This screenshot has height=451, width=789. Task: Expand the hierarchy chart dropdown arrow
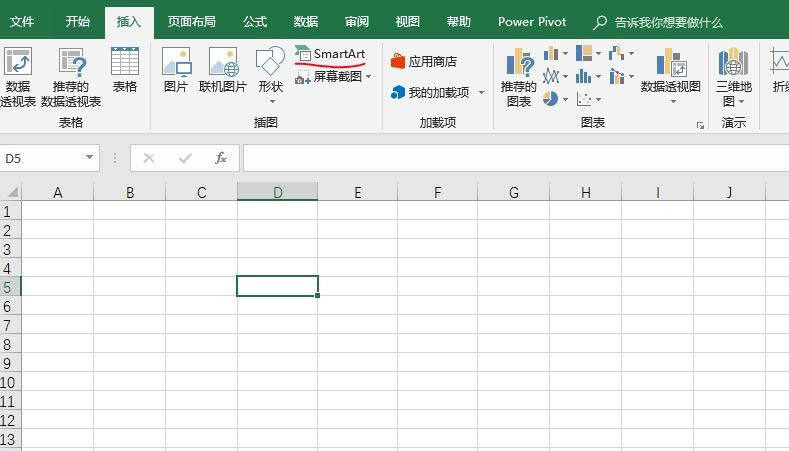598,53
